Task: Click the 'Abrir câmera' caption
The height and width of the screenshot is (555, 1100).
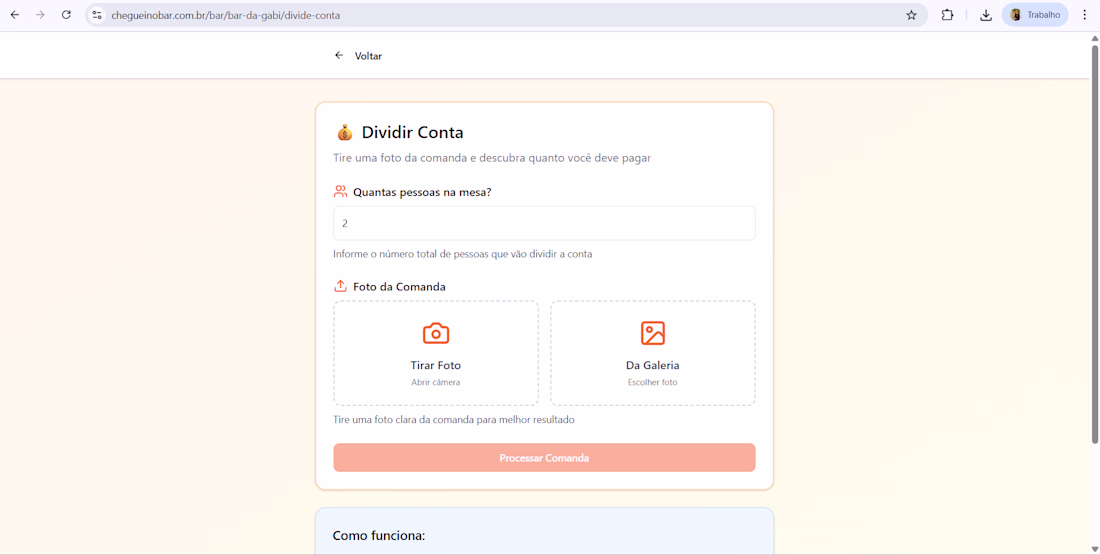Action: [x=436, y=382]
